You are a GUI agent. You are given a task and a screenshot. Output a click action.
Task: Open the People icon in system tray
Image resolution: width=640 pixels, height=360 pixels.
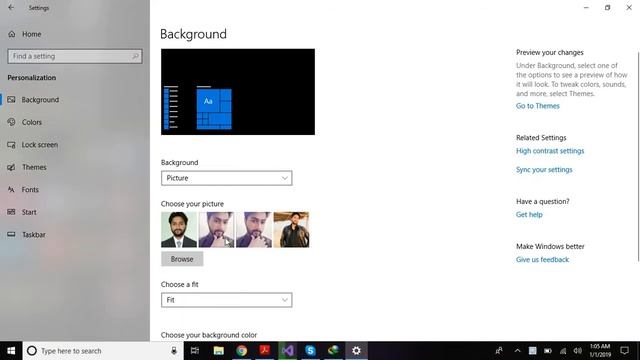499,351
